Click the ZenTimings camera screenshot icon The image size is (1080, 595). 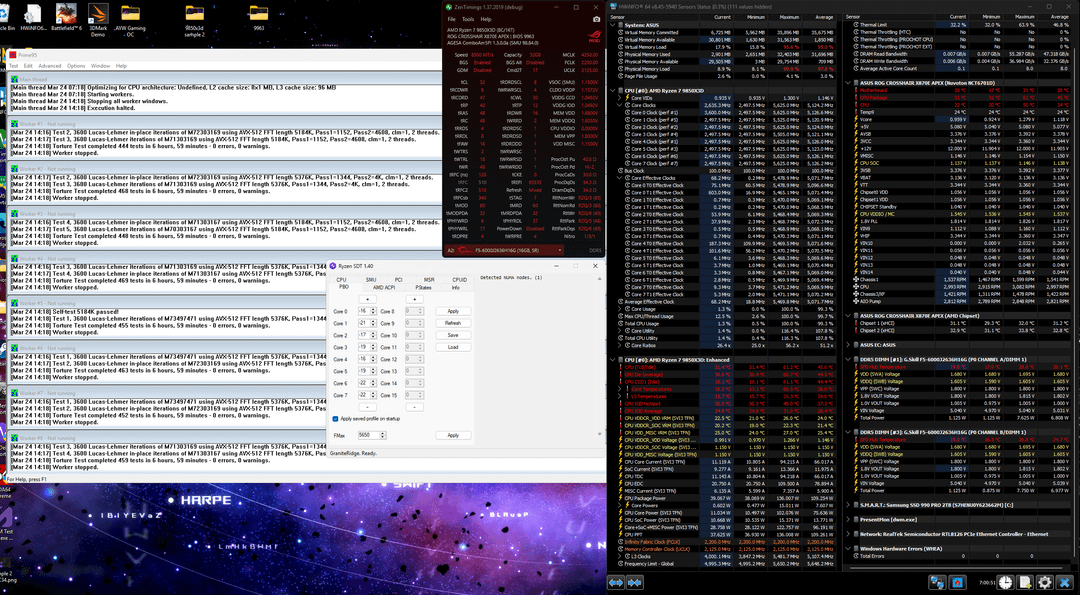pos(596,19)
